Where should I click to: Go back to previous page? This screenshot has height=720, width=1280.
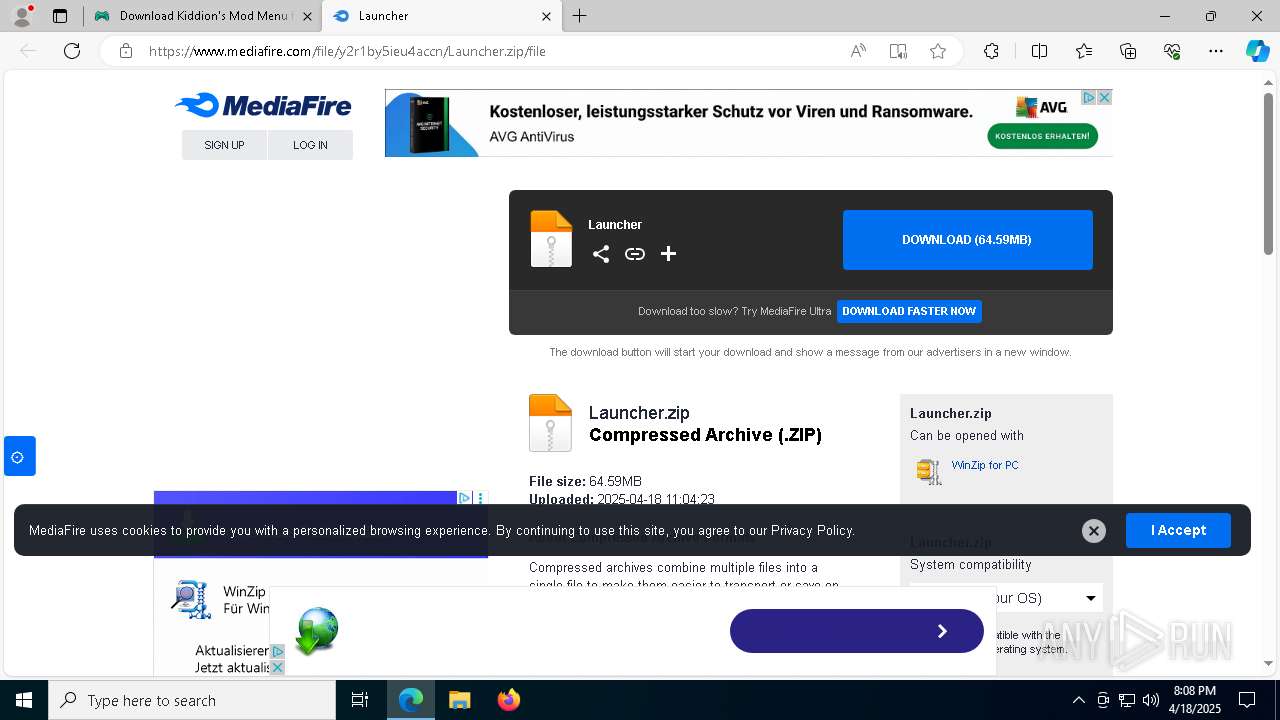tap(28, 51)
